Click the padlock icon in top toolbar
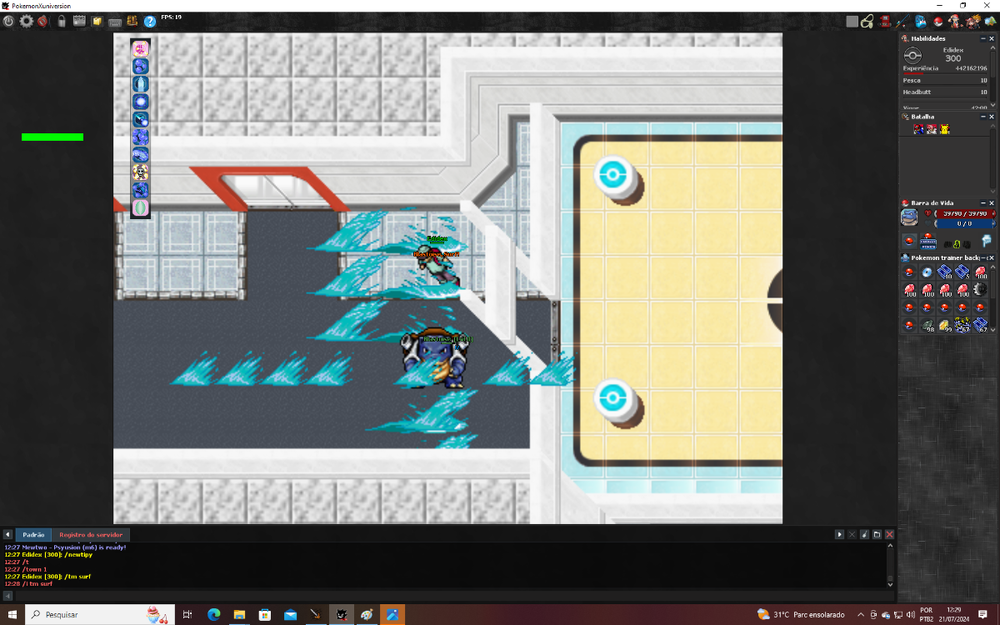 coord(62,21)
